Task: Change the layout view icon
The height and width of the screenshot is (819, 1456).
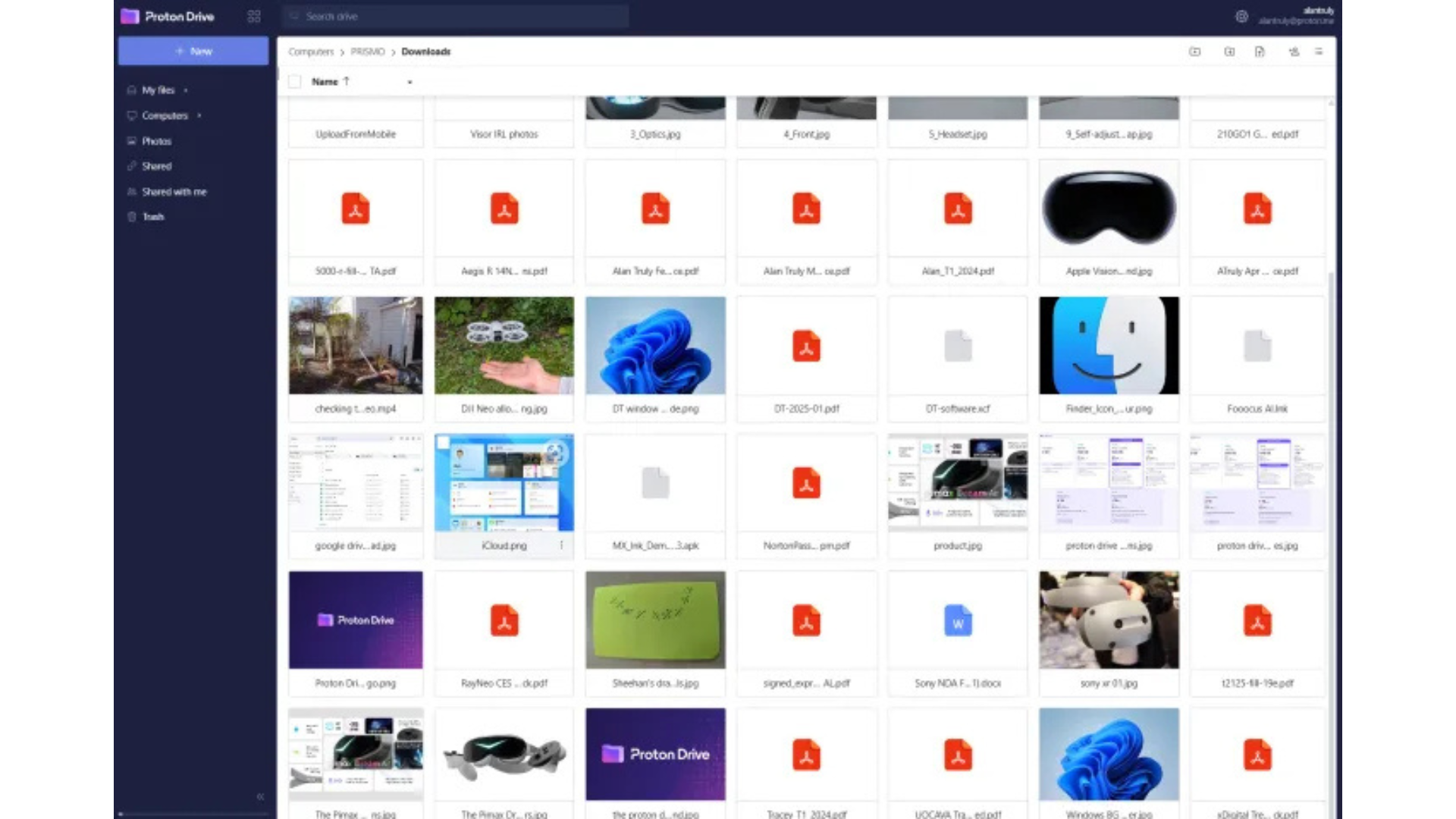Action: click(1319, 52)
